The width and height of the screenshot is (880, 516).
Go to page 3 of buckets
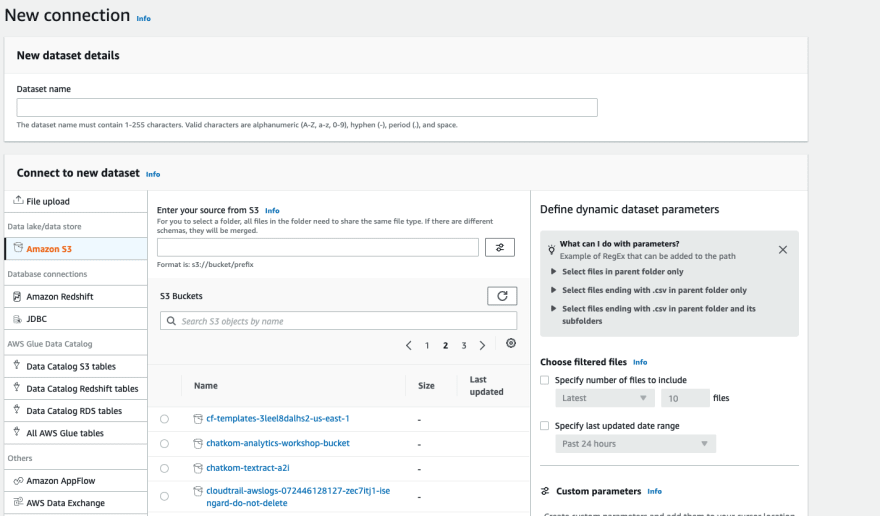(464, 346)
